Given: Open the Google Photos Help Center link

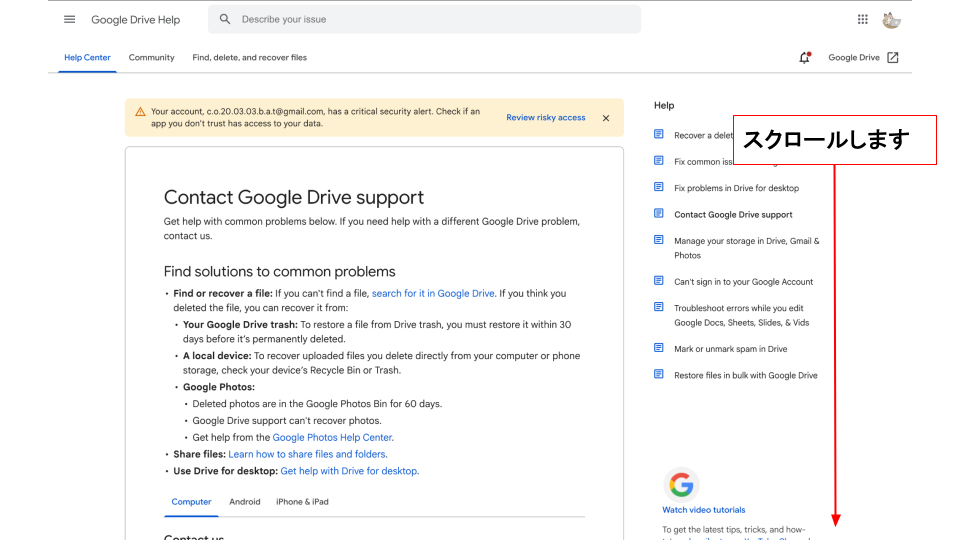Looking at the screenshot, I should pos(332,438).
